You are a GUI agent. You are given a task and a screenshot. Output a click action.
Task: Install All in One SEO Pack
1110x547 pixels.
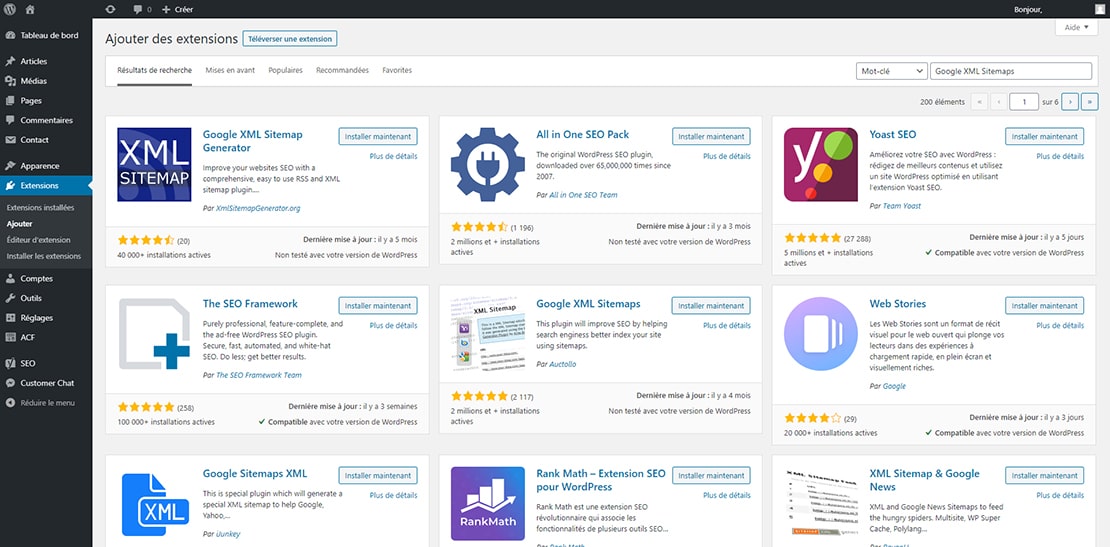(x=711, y=137)
